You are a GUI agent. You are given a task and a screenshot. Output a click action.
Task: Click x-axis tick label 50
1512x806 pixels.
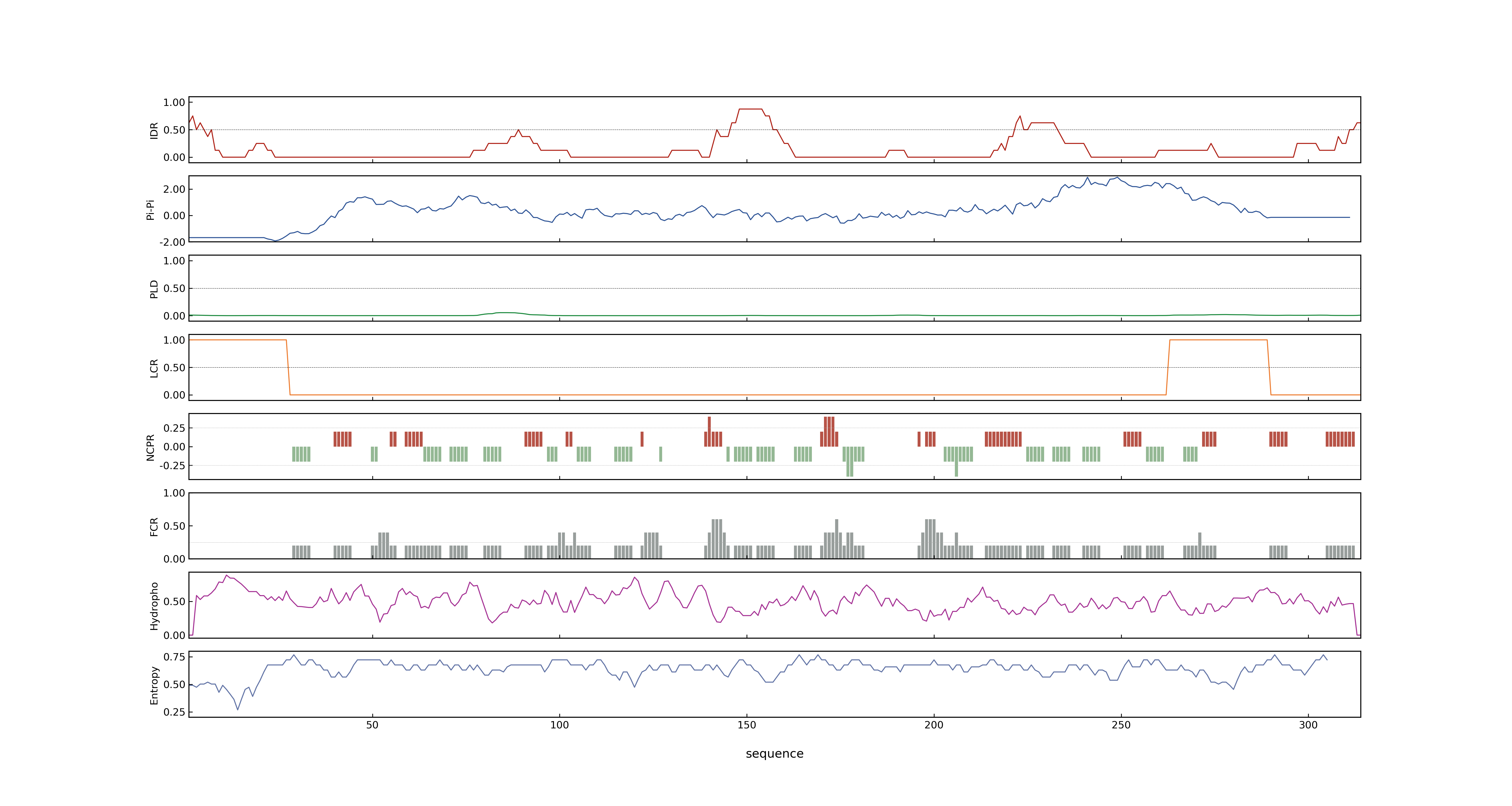point(372,725)
